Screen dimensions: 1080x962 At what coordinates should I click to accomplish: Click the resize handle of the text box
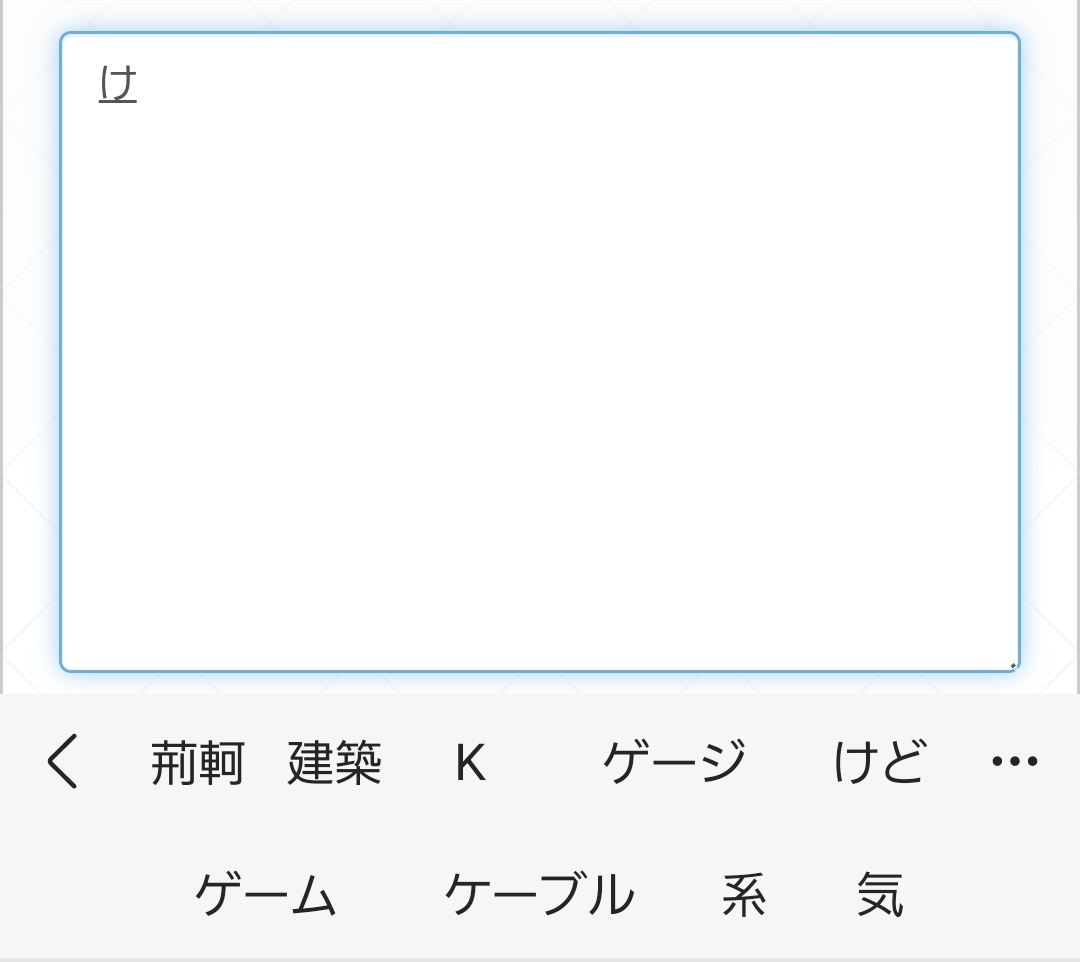coord(1012,665)
